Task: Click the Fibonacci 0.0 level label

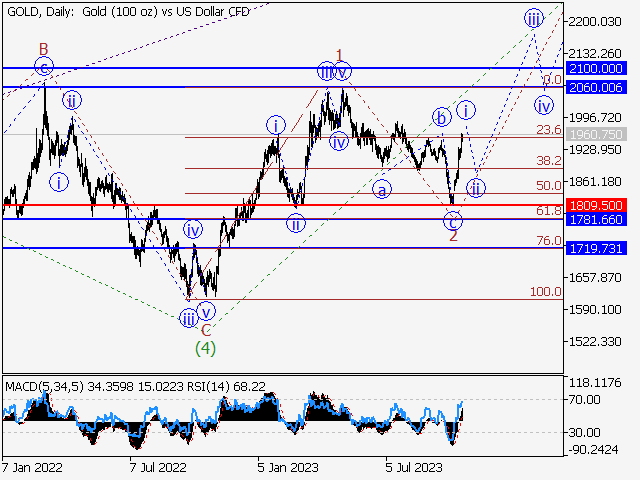Action: pos(552,79)
